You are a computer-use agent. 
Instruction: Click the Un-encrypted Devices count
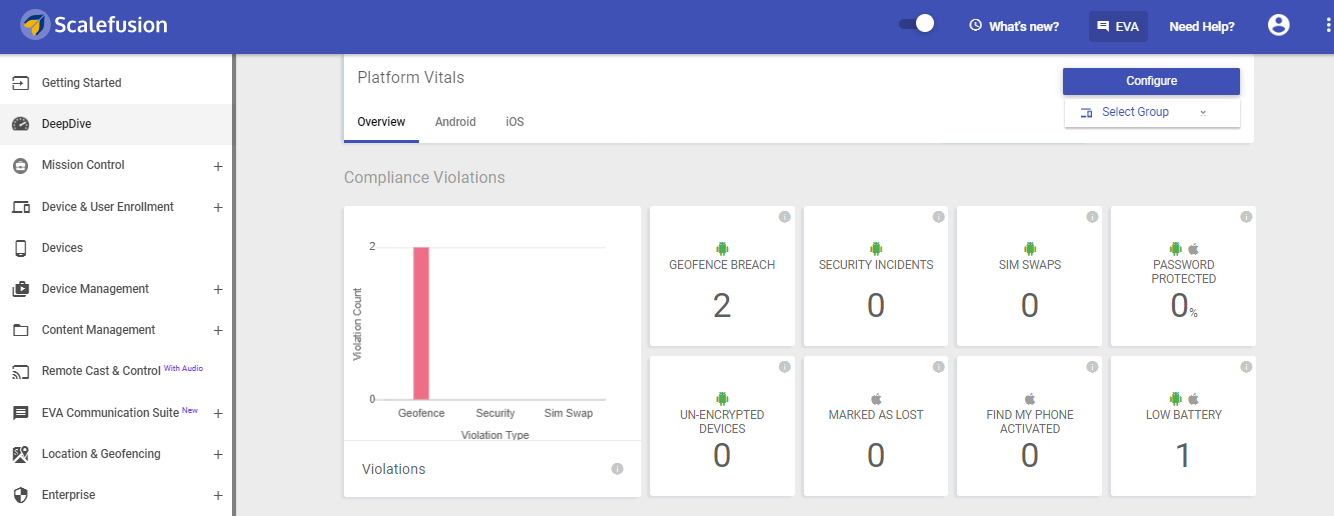pos(722,456)
